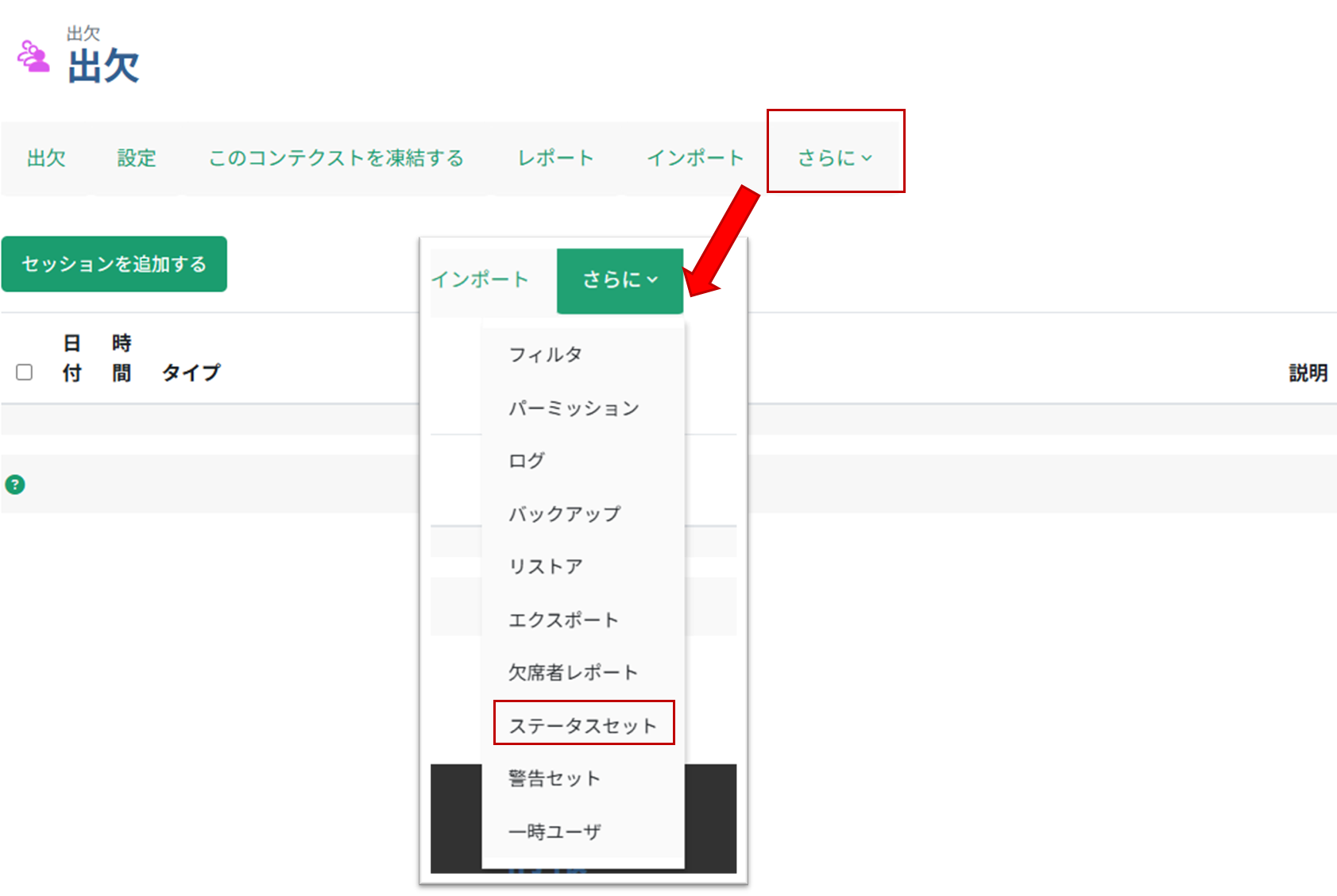Open 欠席者レポート from the menu
This screenshot has width=1337, height=896.
coord(572,672)
